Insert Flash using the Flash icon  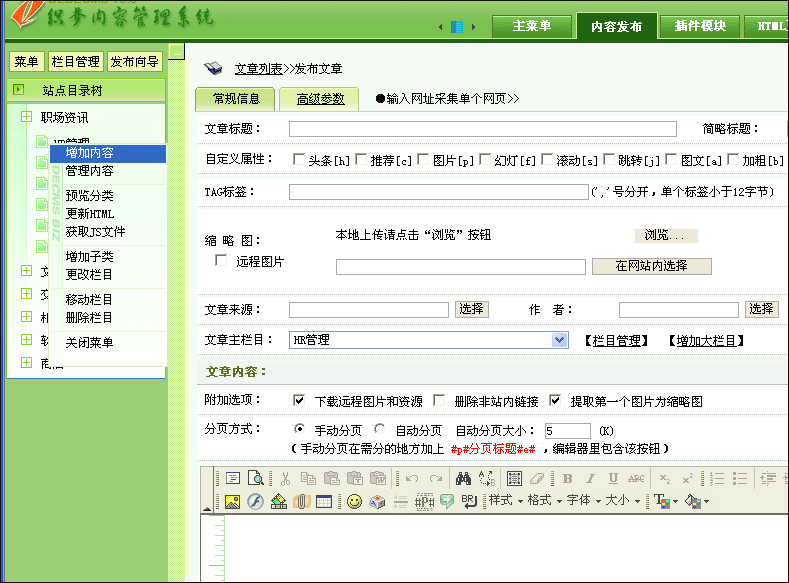(255, 501)
